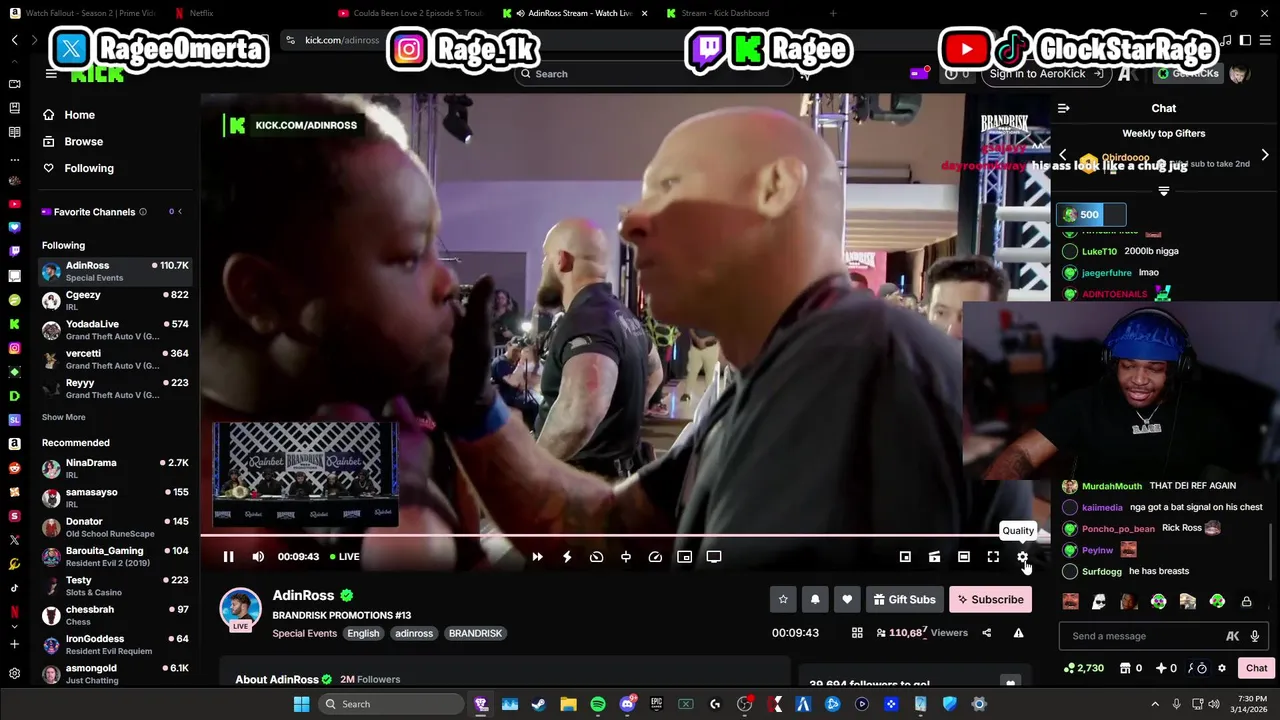Toggle the notification bell for AdinRoss
The width and height of the screenshot is (1280, 720).
815,599
